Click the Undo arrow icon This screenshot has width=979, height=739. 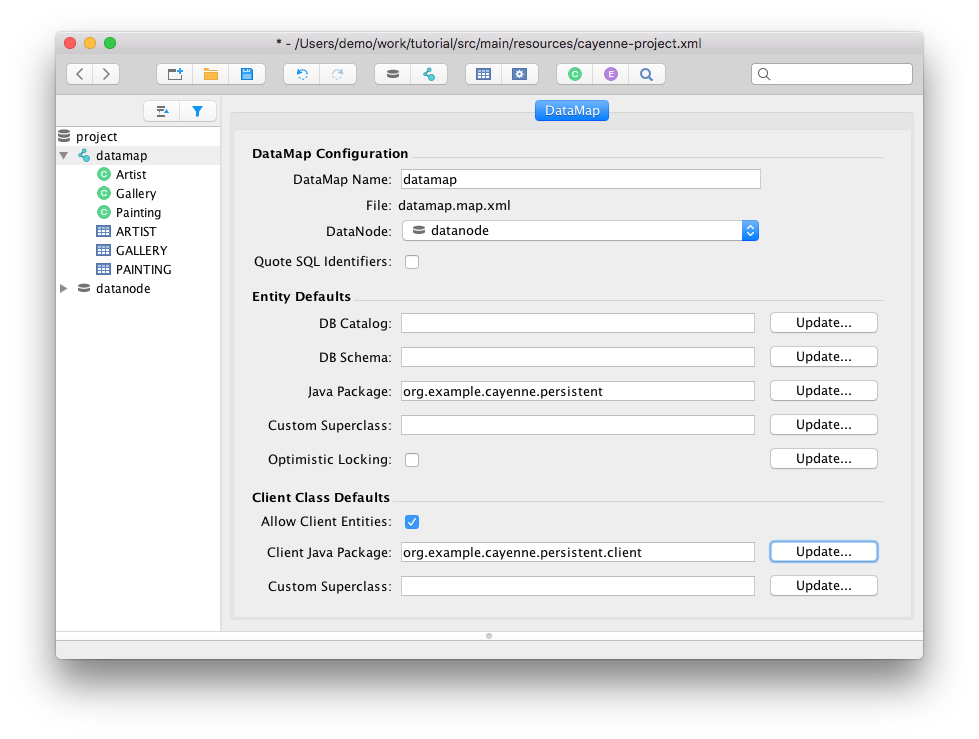302,74
